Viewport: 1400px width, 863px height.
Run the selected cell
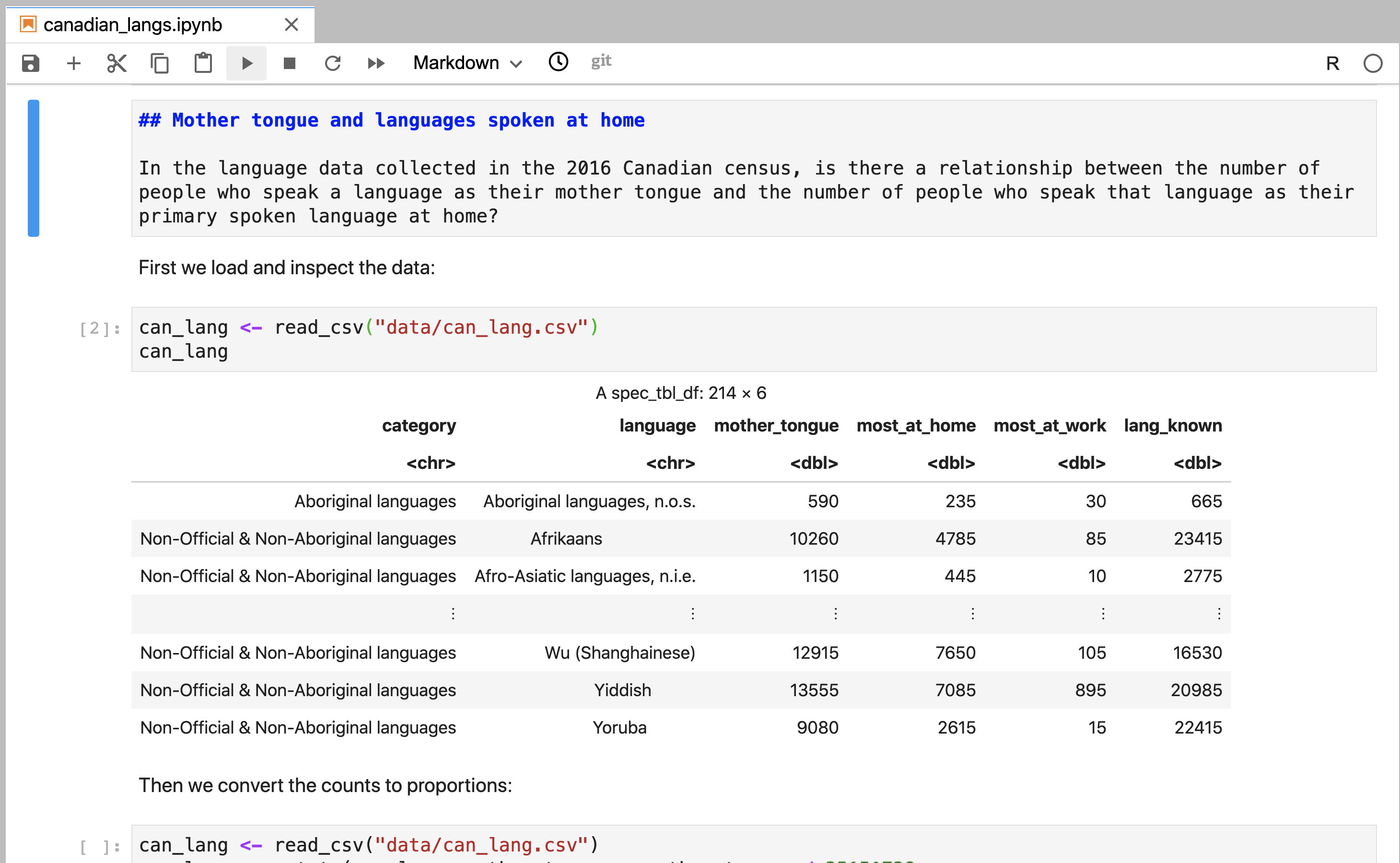(246, 63)
